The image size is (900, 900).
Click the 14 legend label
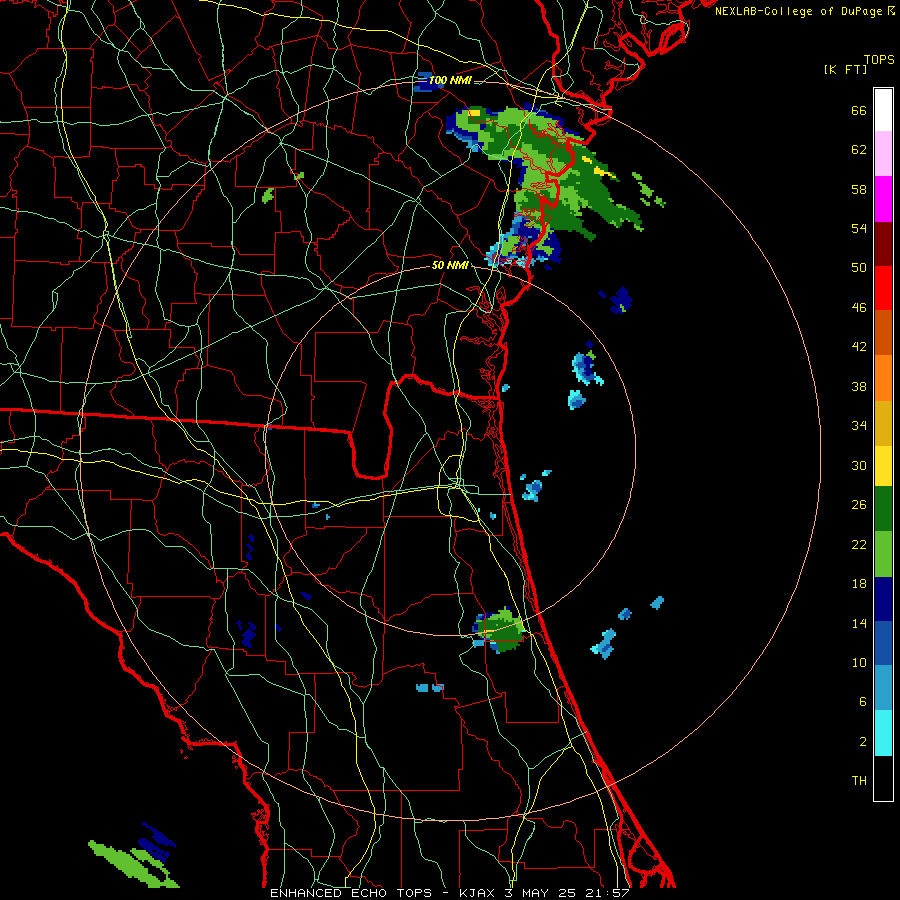point(859,623)
